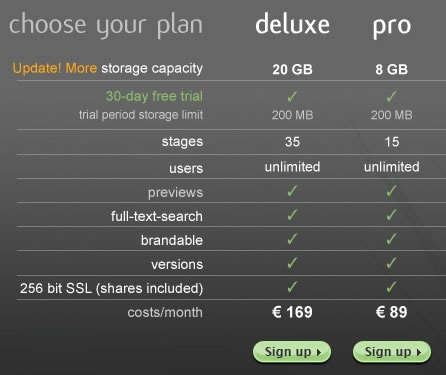Click the choose your plan title
The height and width of the screenshot is (375, 446).
coord(106,26)
